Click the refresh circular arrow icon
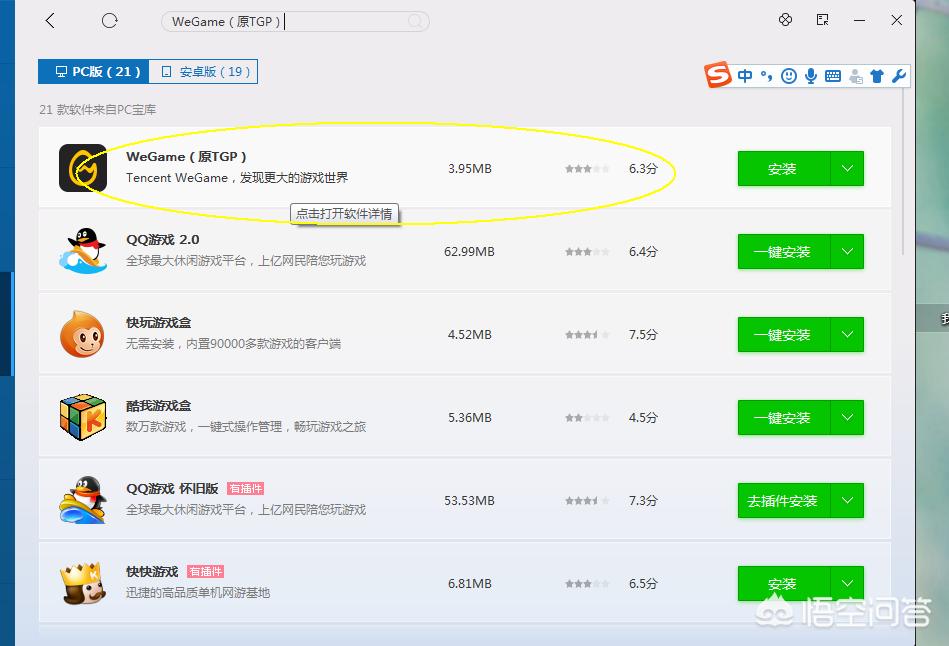Screen dimensions: 949x646 point(110,21)
